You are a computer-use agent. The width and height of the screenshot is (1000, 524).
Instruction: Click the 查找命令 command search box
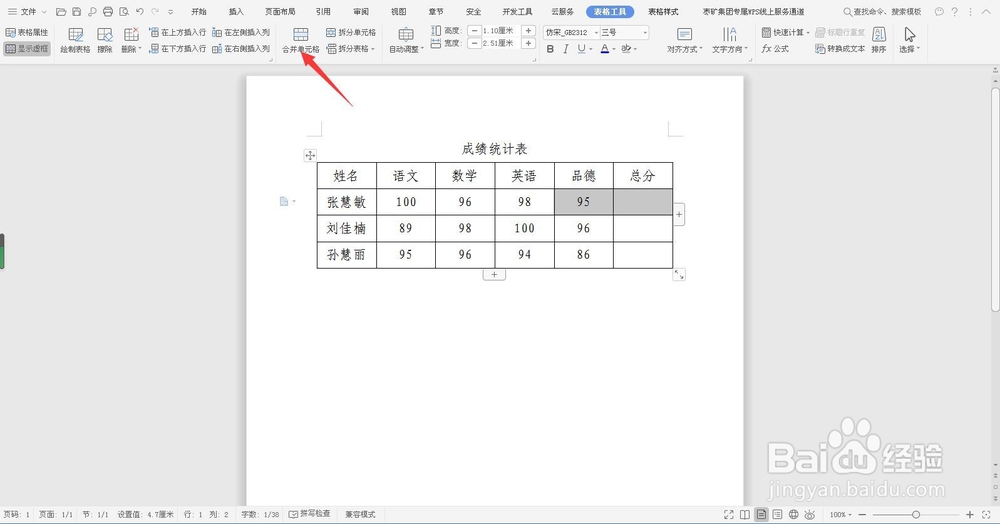883,11
